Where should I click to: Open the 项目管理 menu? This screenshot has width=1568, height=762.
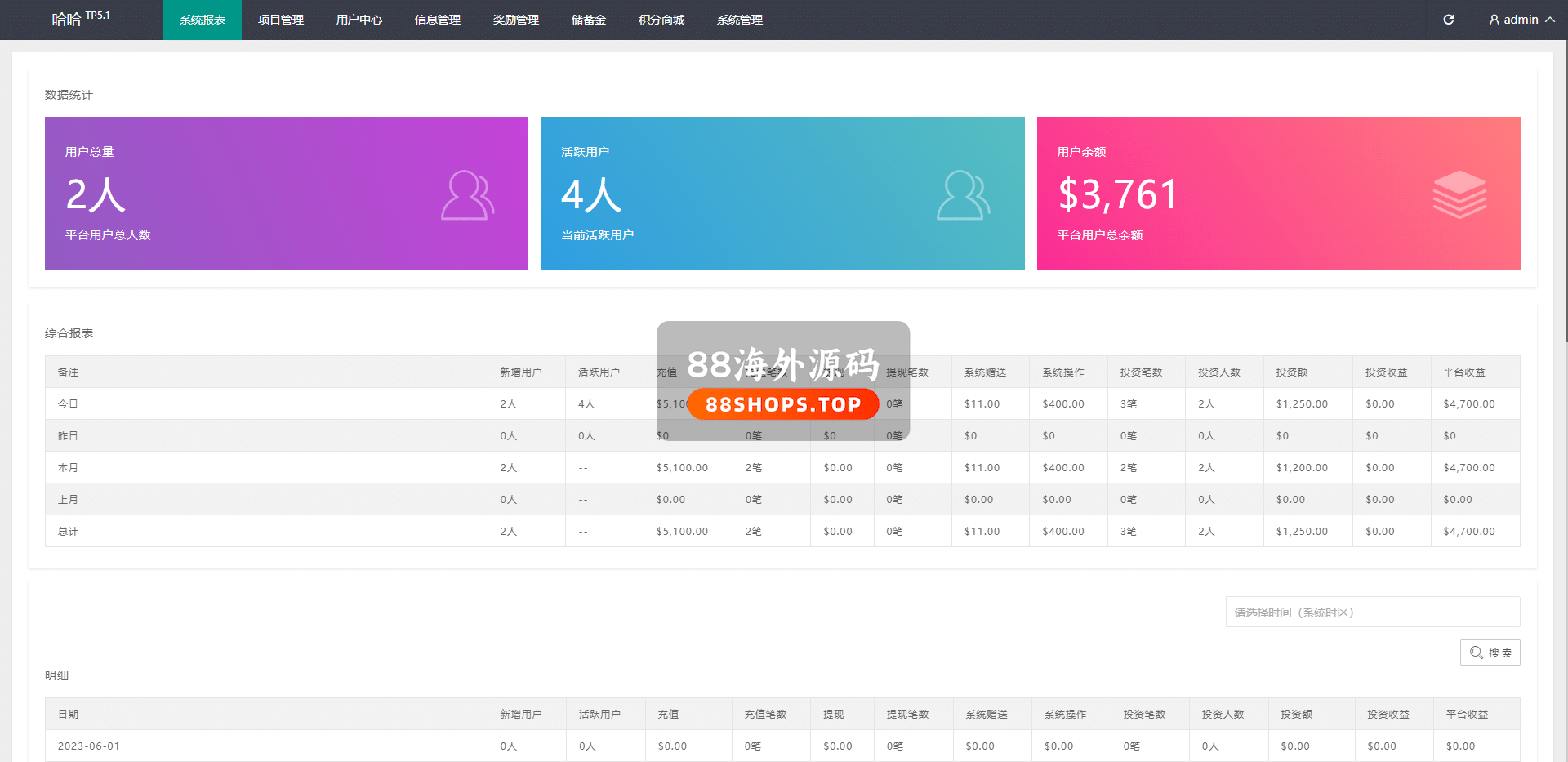[280, 20]
